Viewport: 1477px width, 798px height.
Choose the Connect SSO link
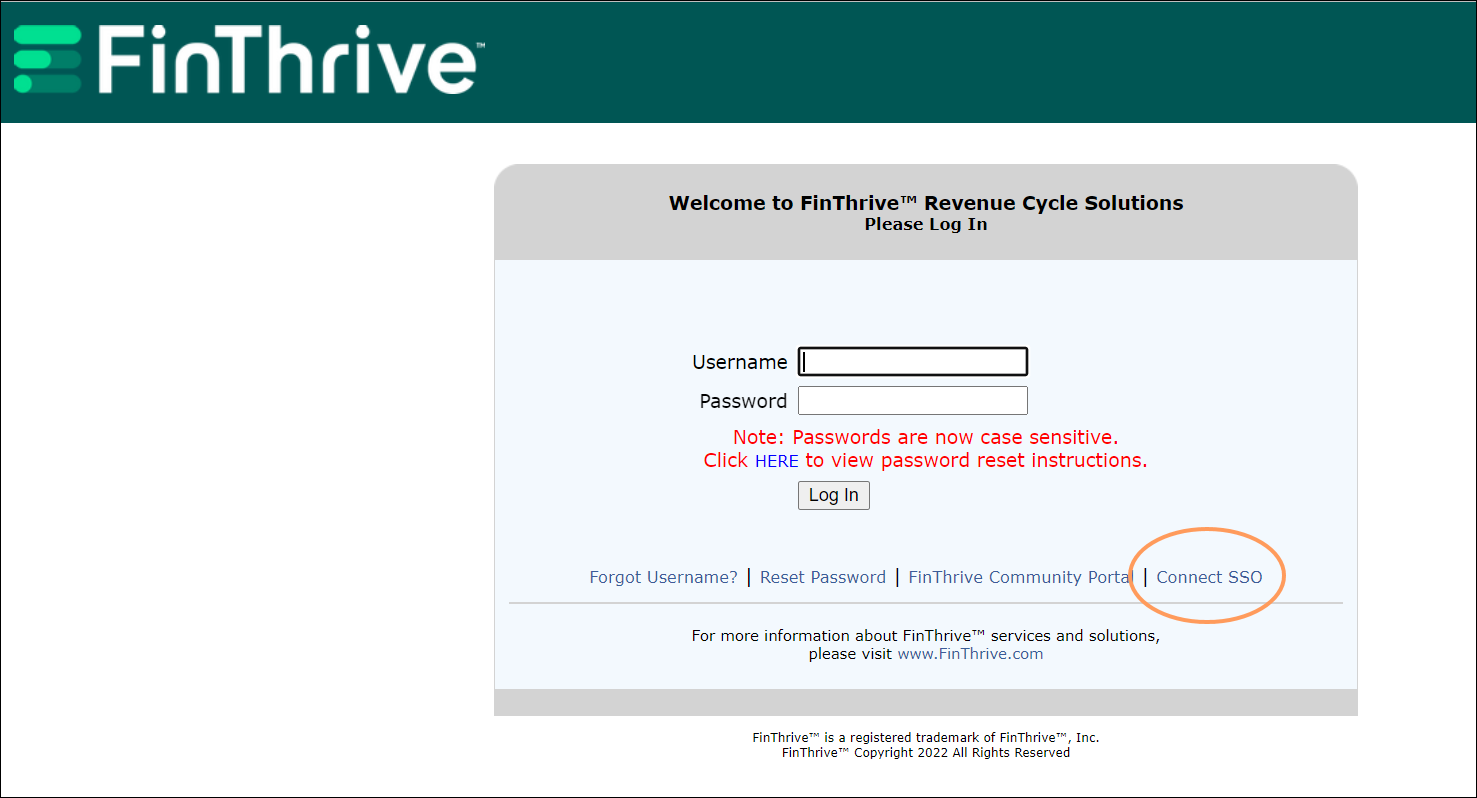(x=1209, y=577)
